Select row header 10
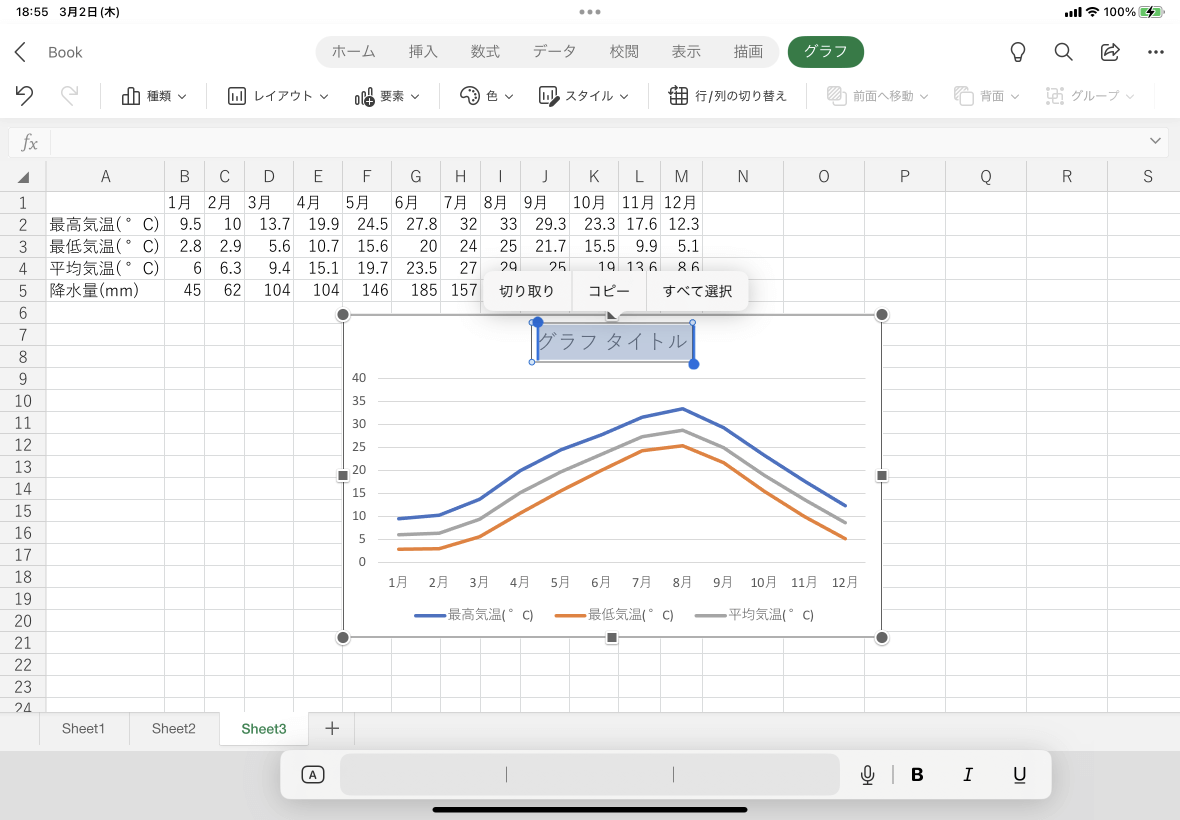Image resolution: width=1180 pixels, height=820 pixels. [23, 401]
